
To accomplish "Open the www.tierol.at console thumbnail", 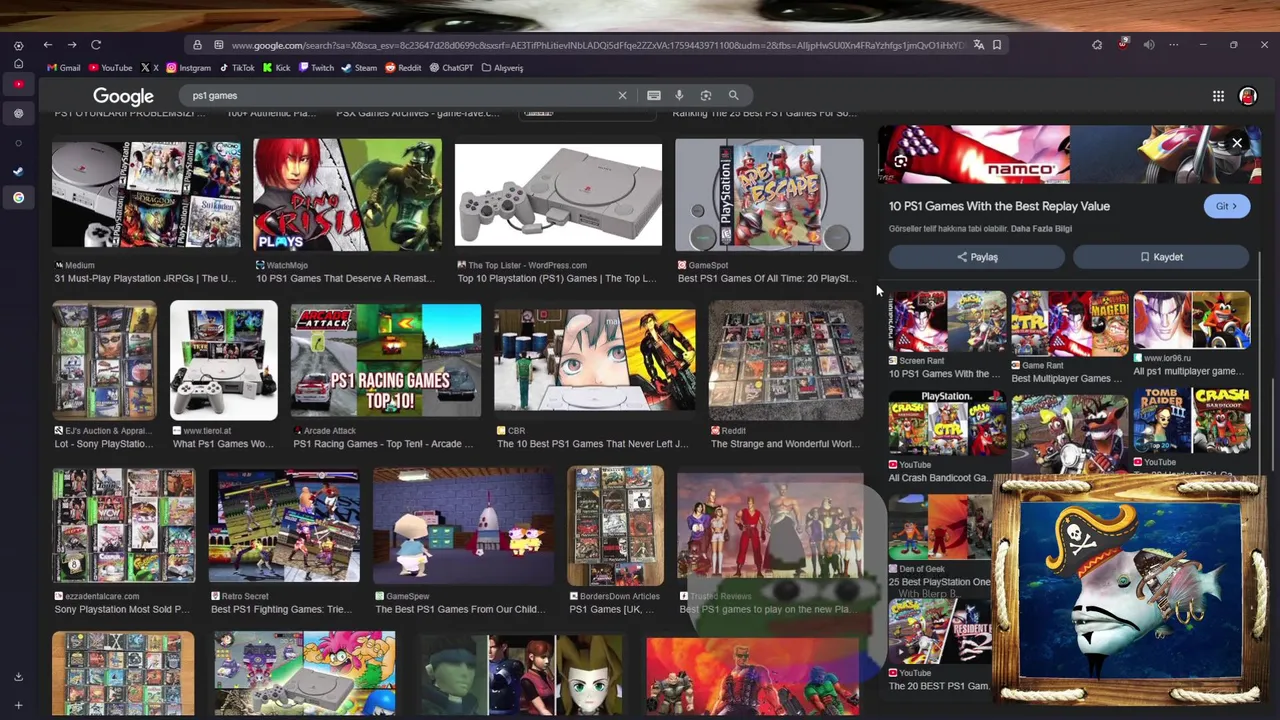I will [x=223, y=361].
